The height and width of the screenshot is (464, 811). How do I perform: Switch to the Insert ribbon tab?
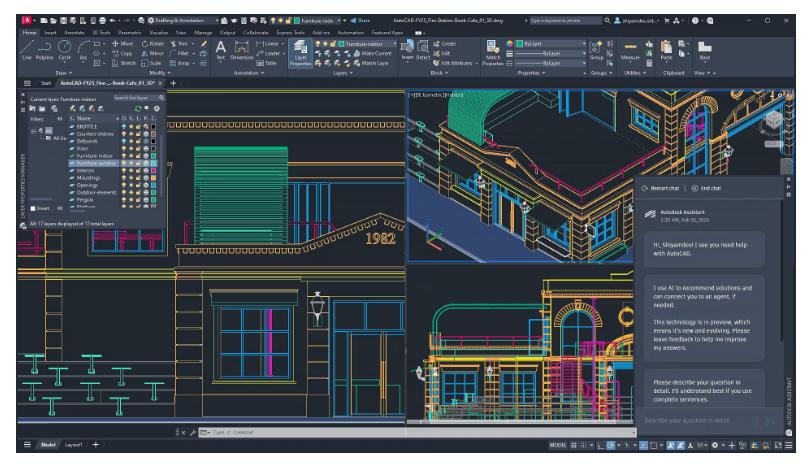pyautogui.click(x=50, y=33)
